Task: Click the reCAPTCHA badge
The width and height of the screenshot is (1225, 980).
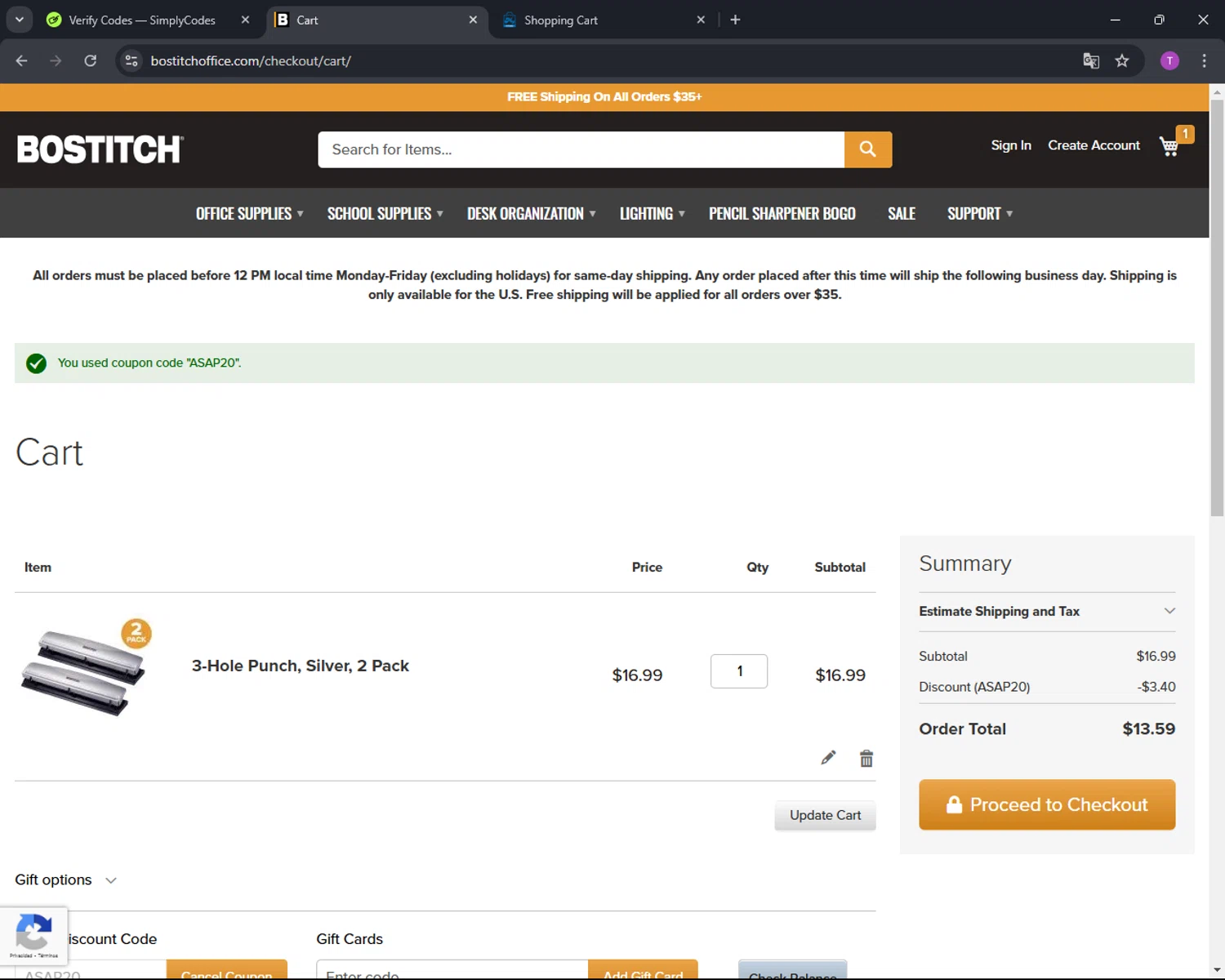Action: [x=33, y=936]
